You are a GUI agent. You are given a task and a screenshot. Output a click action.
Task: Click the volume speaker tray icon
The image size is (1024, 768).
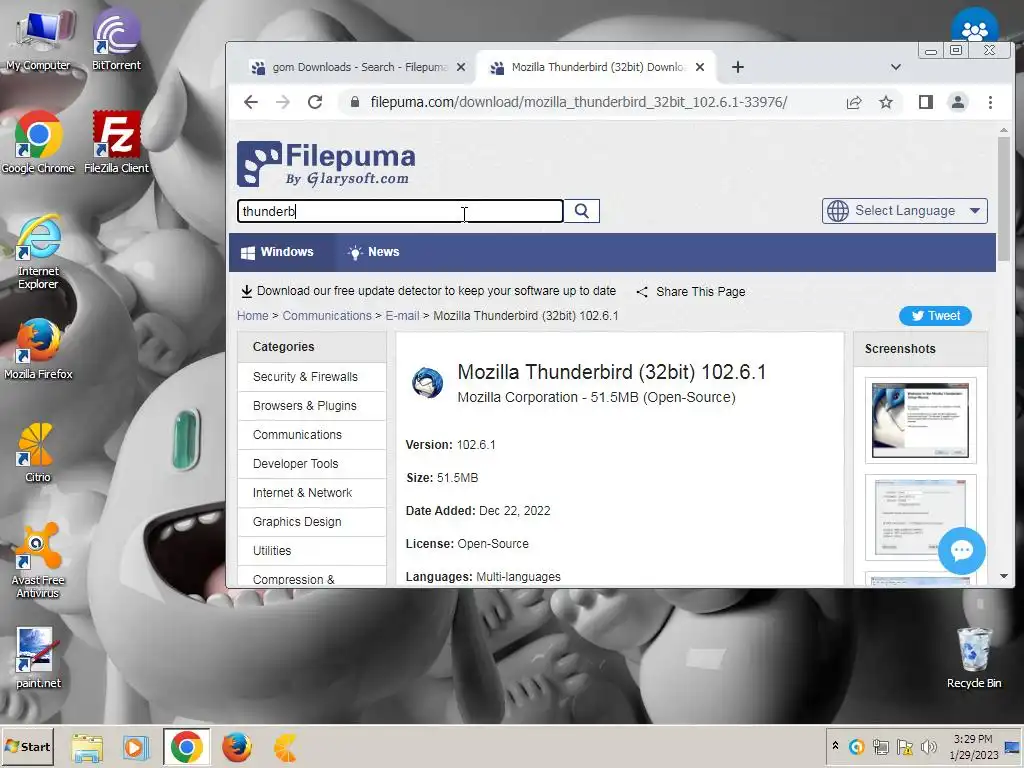(928, 746)
